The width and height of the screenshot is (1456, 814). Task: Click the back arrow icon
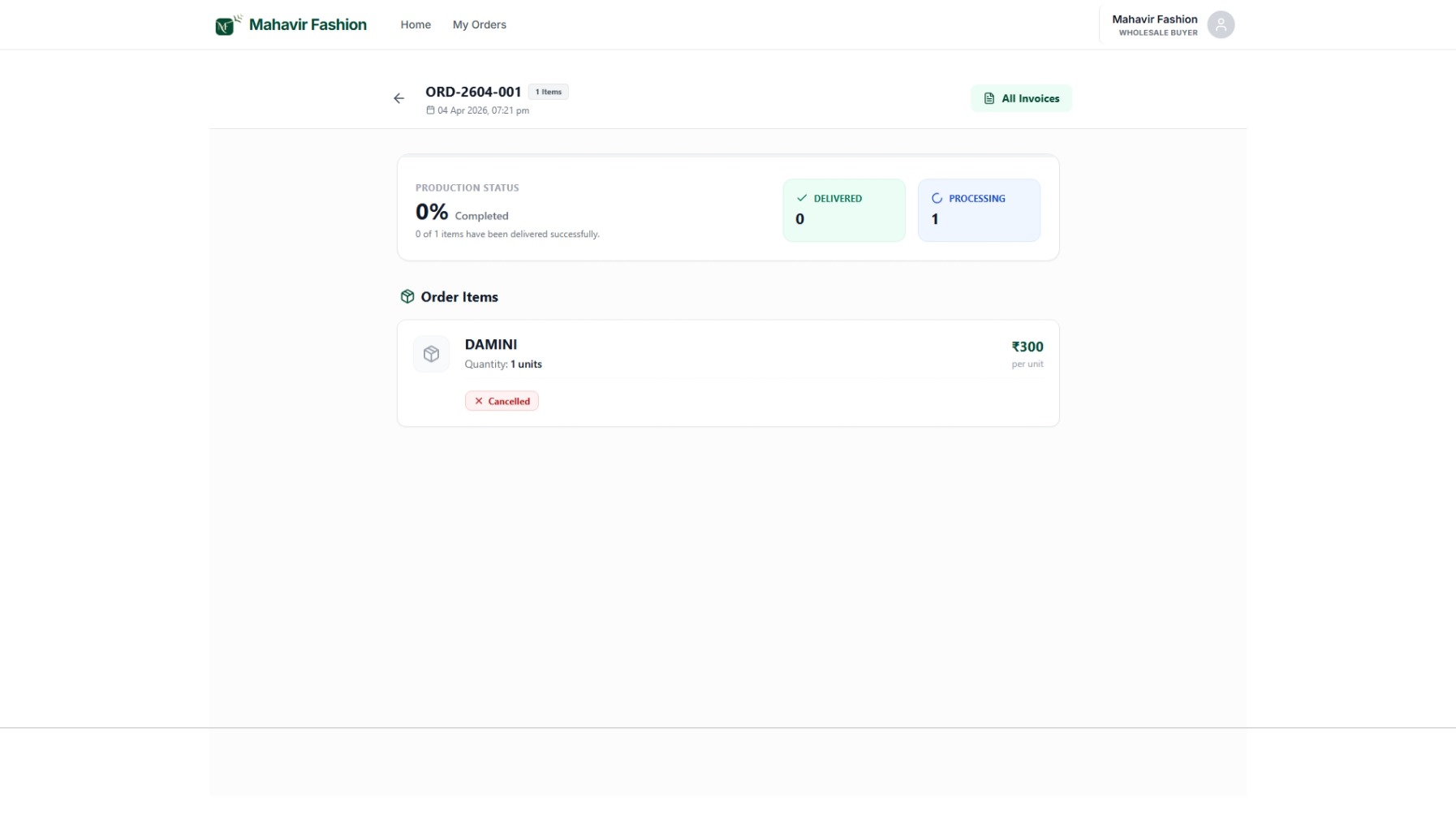click(x=398, y=98)
